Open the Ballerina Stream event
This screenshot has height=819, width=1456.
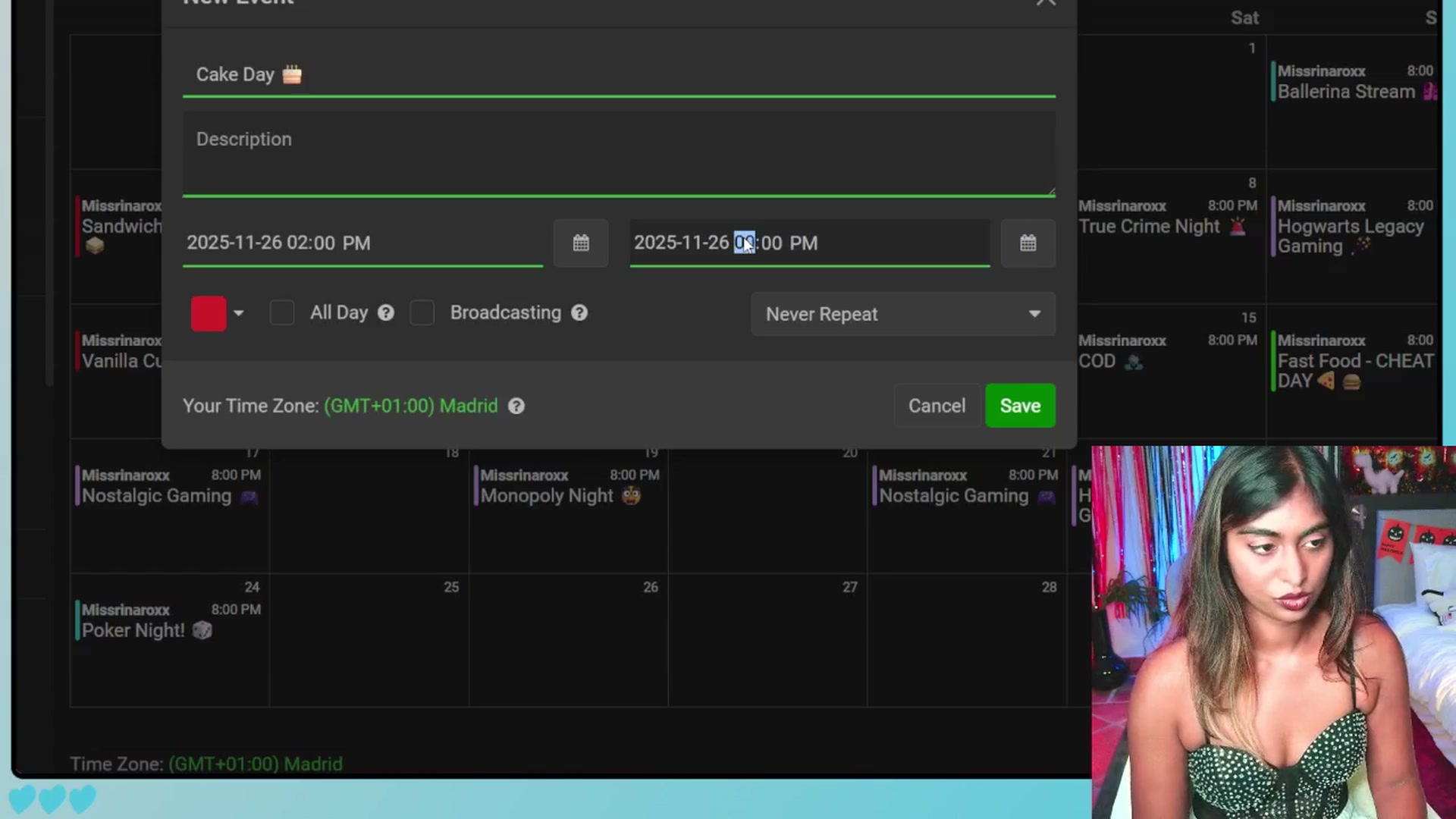(x=1354, y=82)
